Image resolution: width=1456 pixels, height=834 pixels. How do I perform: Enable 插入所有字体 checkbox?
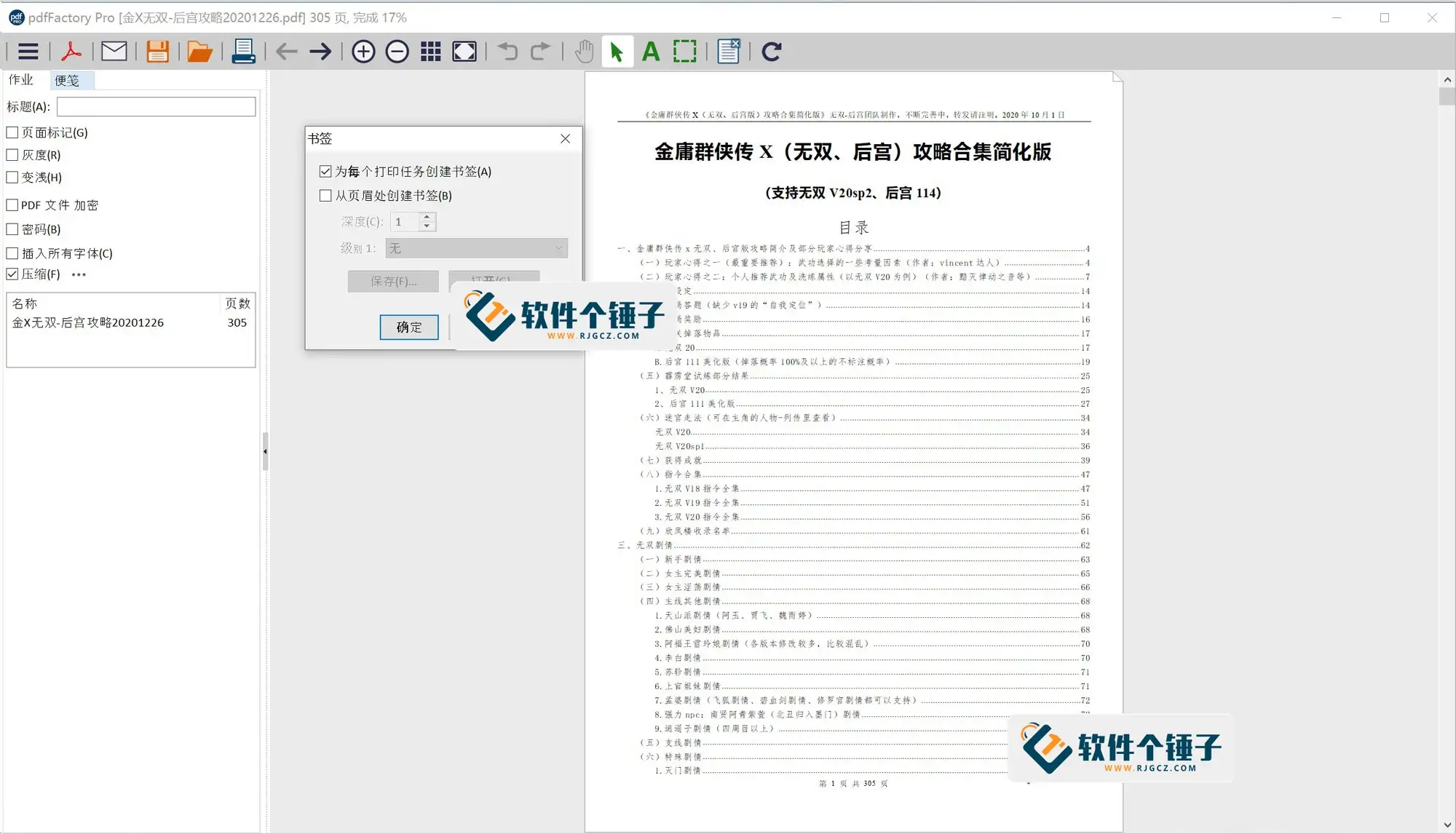(12, 253)
